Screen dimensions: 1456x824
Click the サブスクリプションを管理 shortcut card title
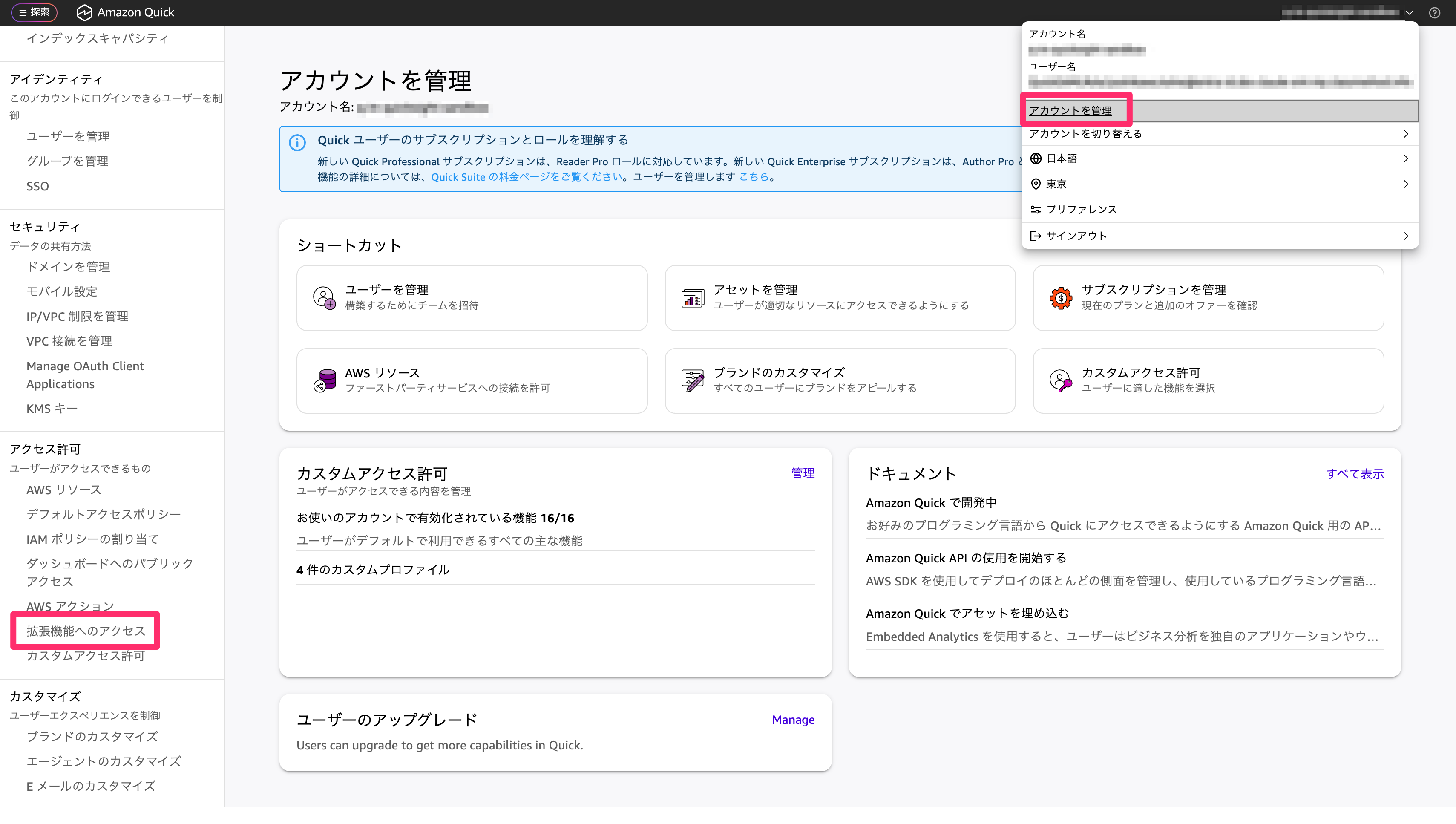(1154, 290)
